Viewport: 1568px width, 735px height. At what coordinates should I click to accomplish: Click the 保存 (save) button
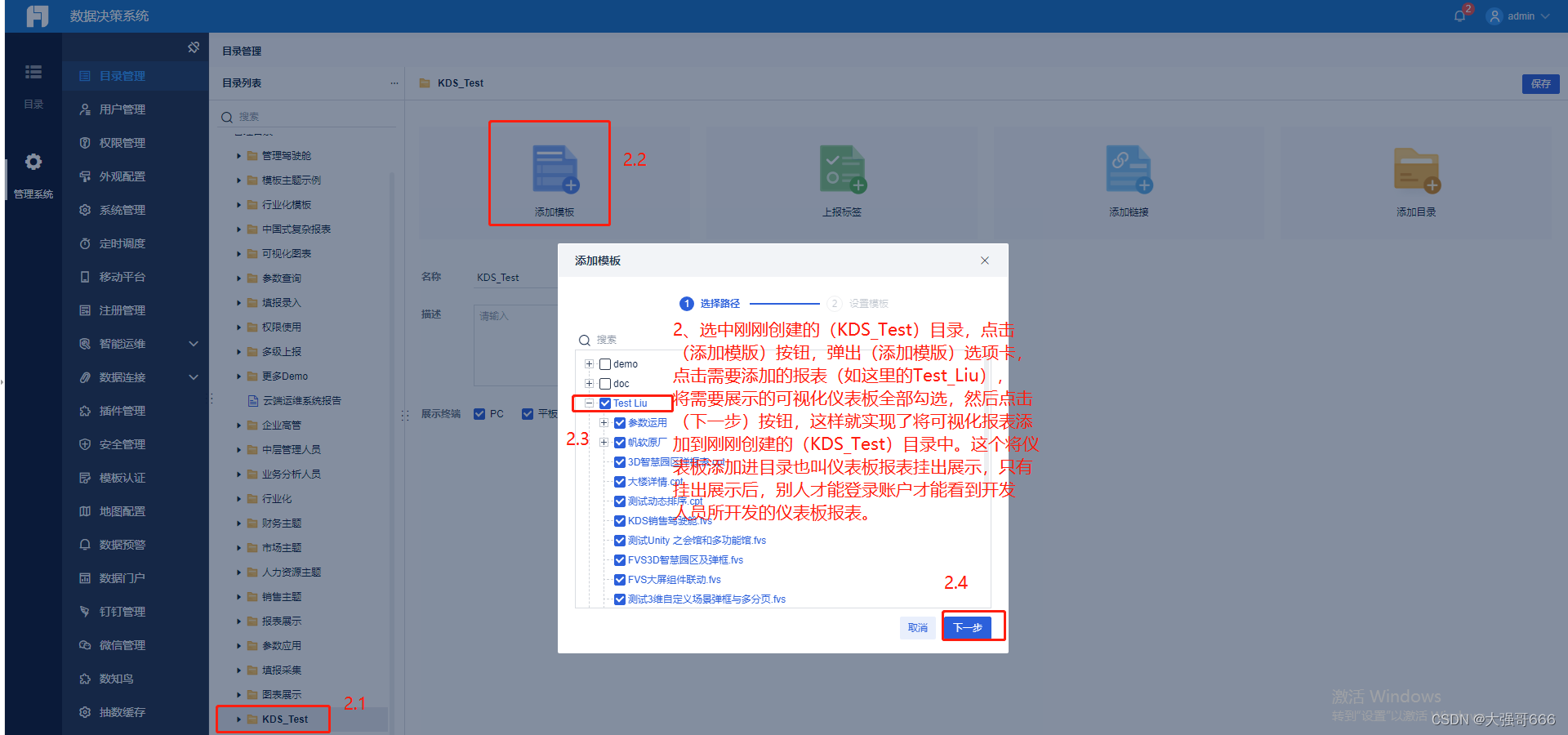coord(1541,83)
